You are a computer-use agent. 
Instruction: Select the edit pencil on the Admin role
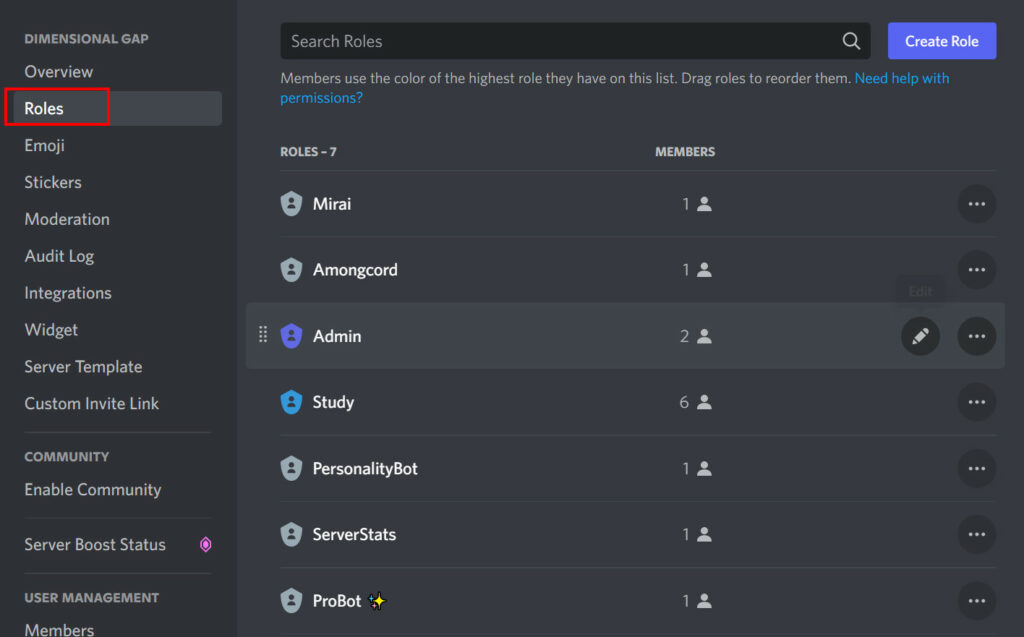920,336
